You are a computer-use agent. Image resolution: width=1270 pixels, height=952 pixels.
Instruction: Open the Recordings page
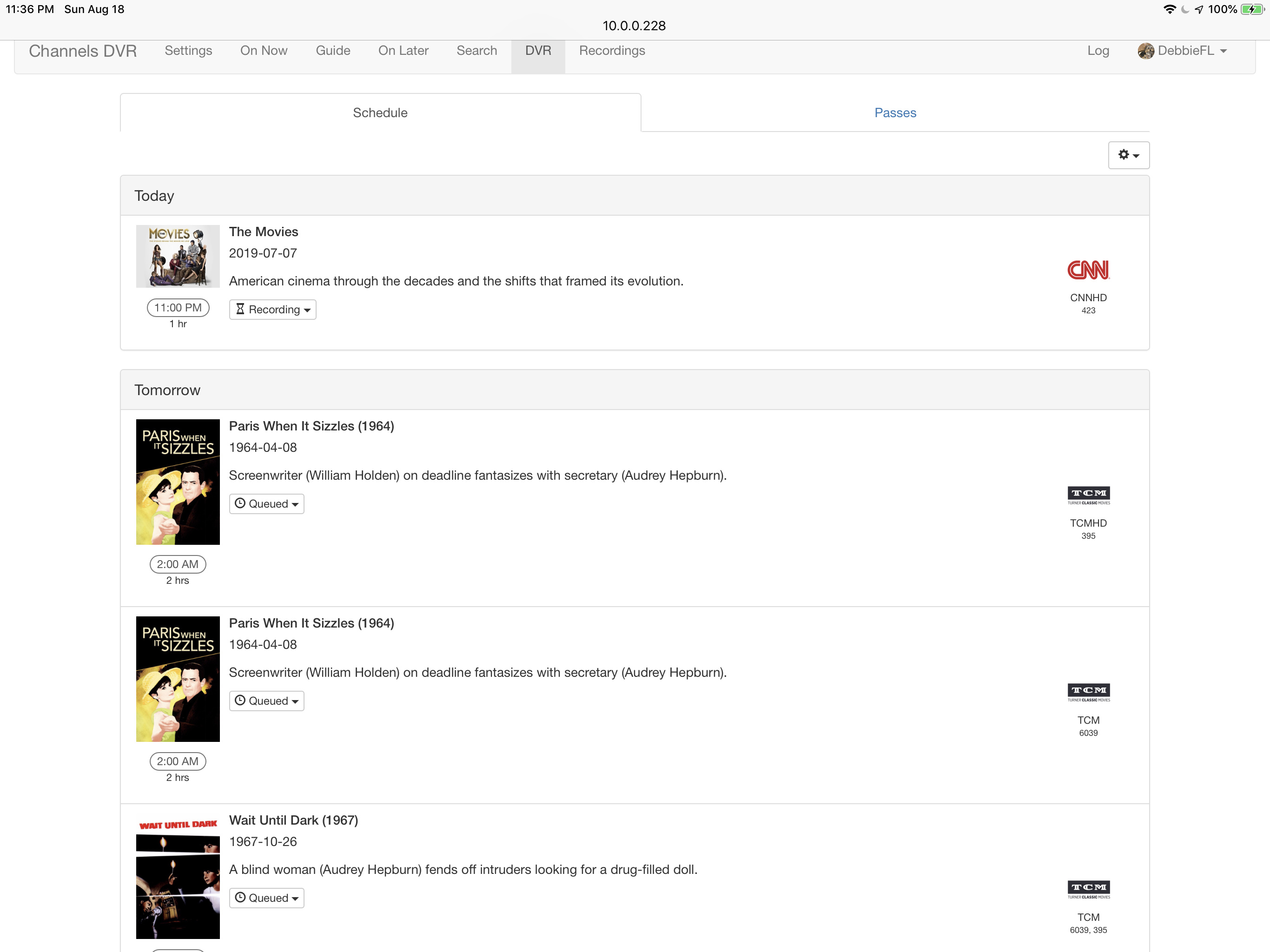611,51
